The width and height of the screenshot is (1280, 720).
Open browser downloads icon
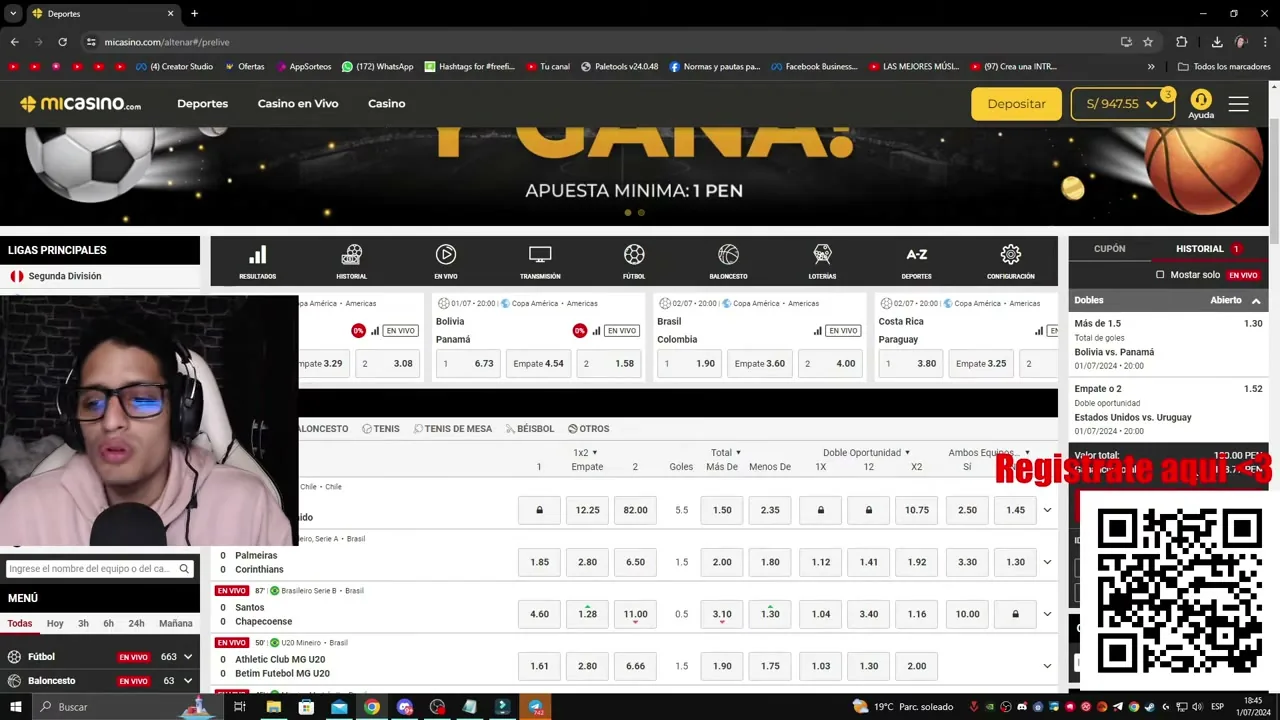[x=1217, y=42]
